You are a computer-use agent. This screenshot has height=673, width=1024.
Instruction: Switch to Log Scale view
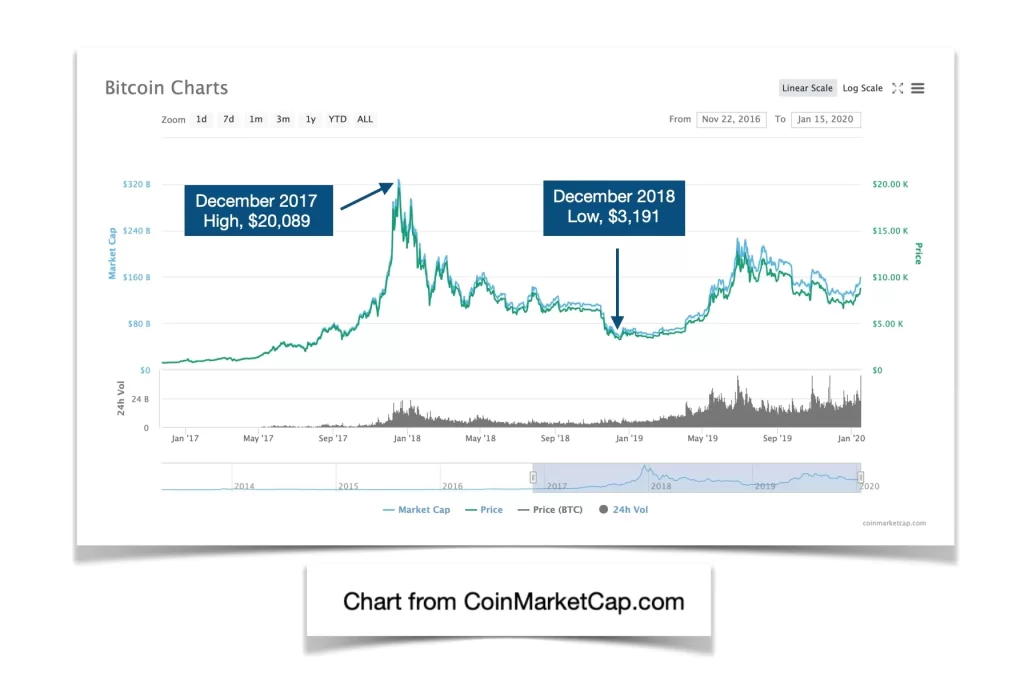862,88
